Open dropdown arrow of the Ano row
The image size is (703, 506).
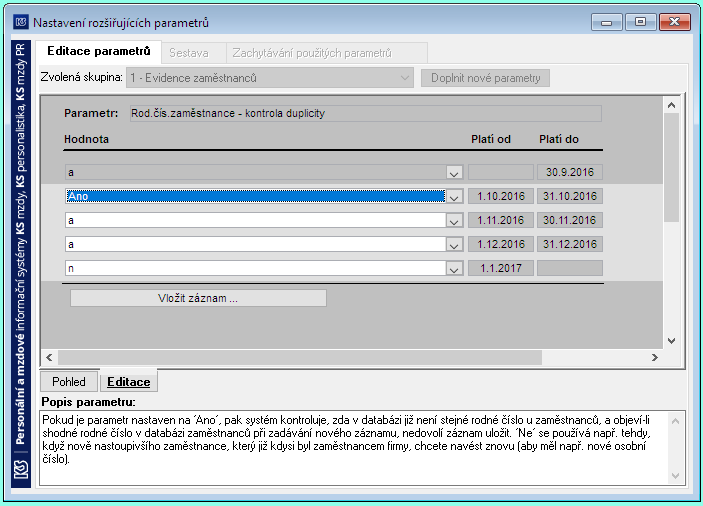coord(454,197)
